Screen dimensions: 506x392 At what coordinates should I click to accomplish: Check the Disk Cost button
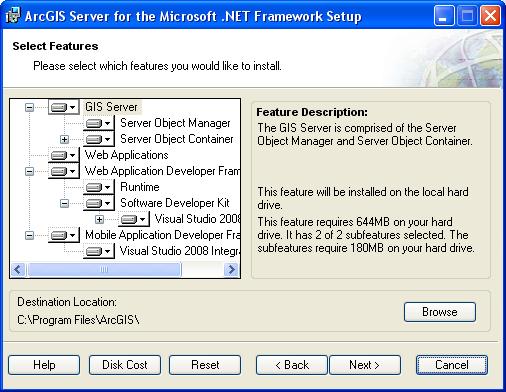125,365
